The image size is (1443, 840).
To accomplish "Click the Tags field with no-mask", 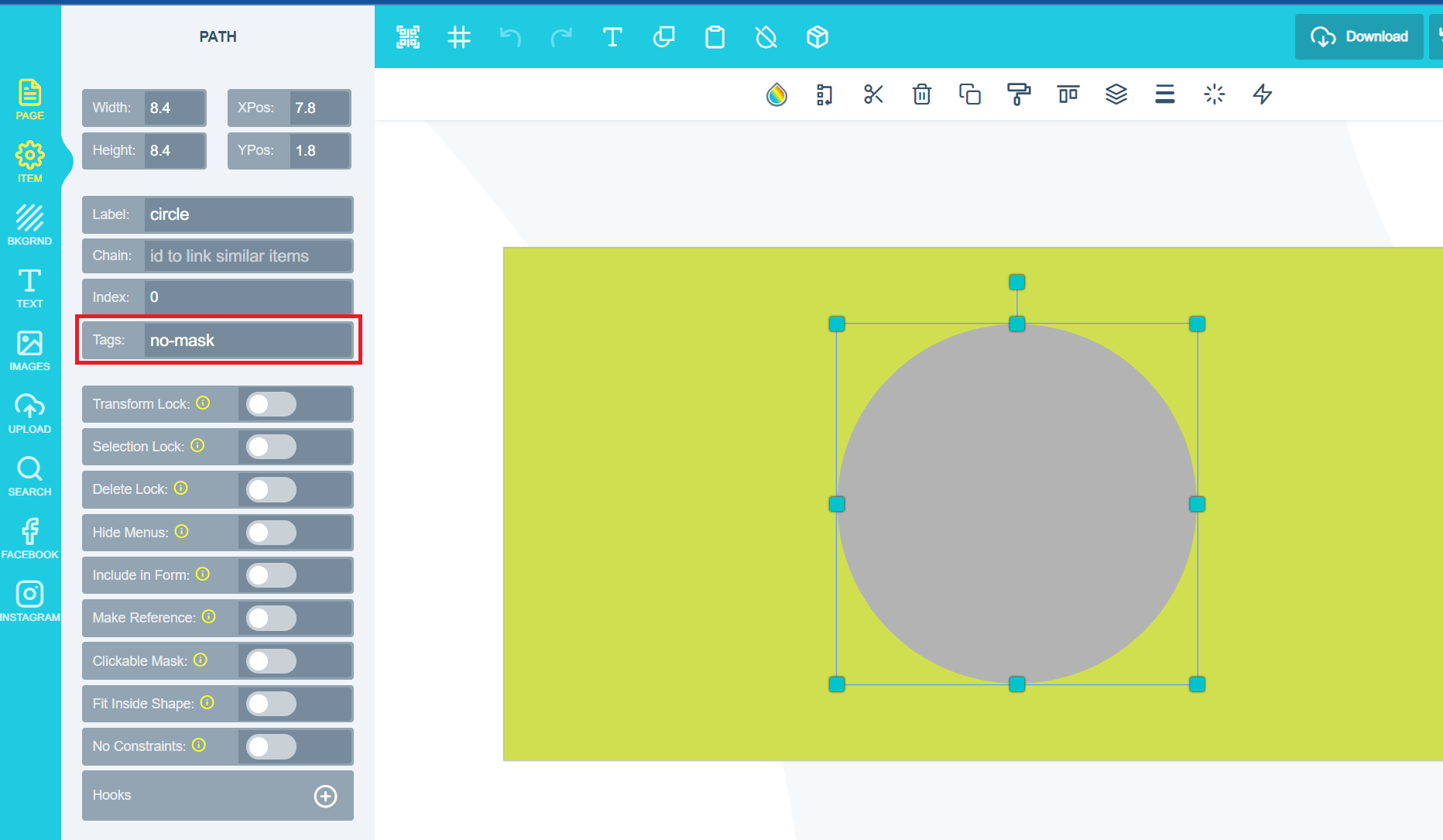I will point(248,341).
